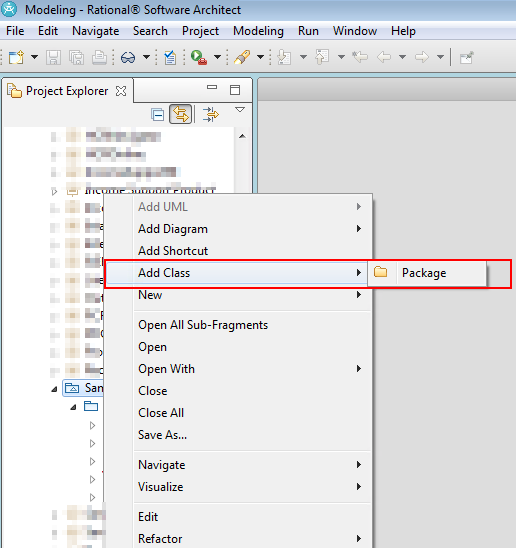
Task: Choose Close All in the context menu
Action: point(238,413)
